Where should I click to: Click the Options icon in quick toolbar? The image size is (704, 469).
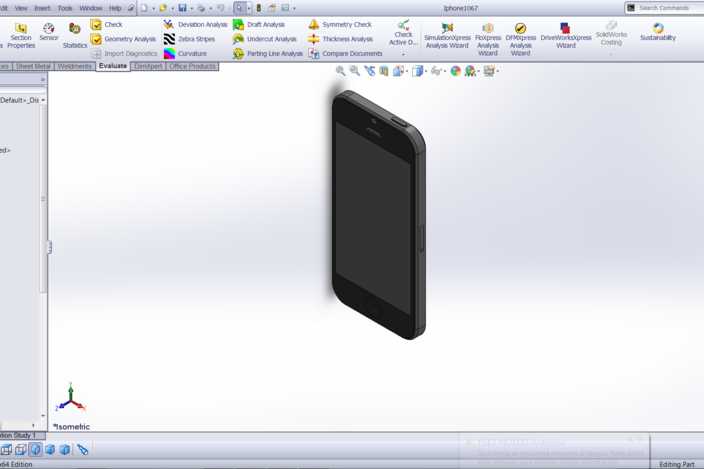[285, 8]
